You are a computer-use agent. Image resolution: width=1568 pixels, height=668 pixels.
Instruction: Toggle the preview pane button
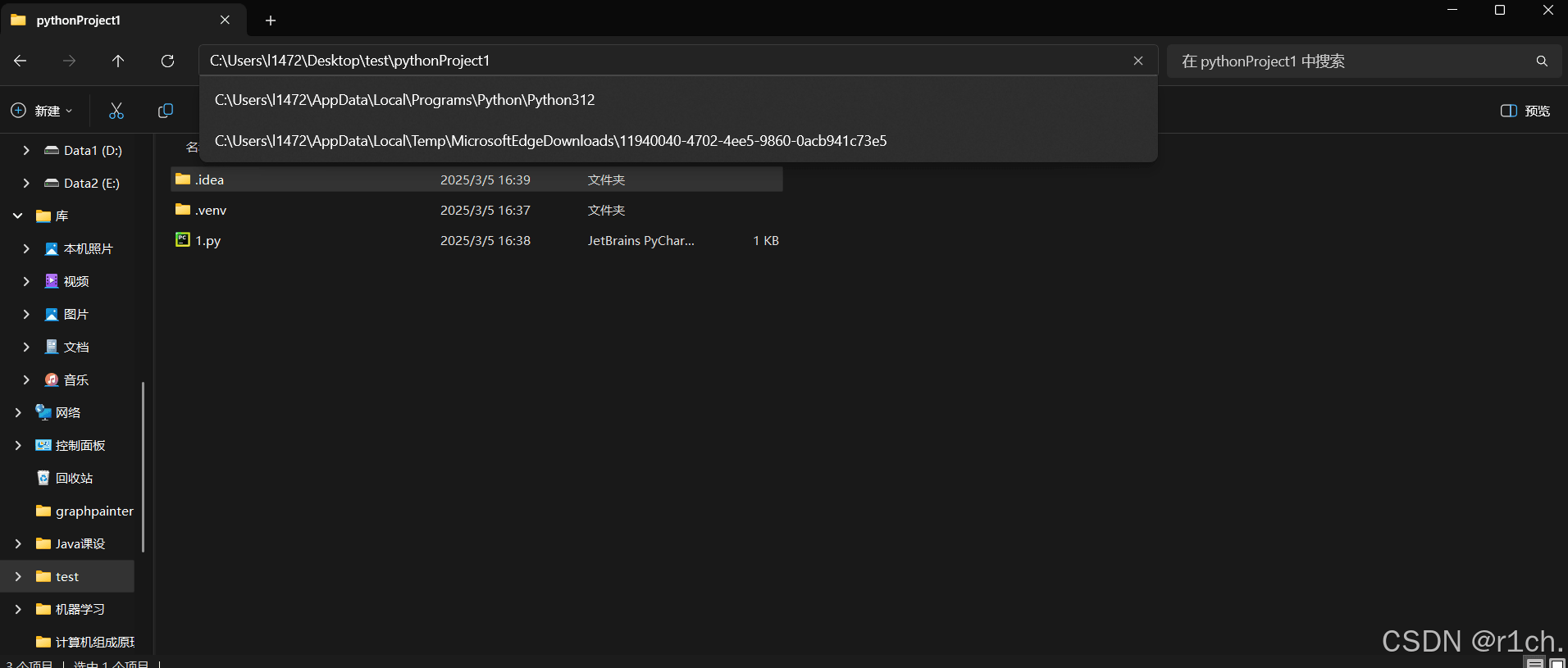[1525, 111]
